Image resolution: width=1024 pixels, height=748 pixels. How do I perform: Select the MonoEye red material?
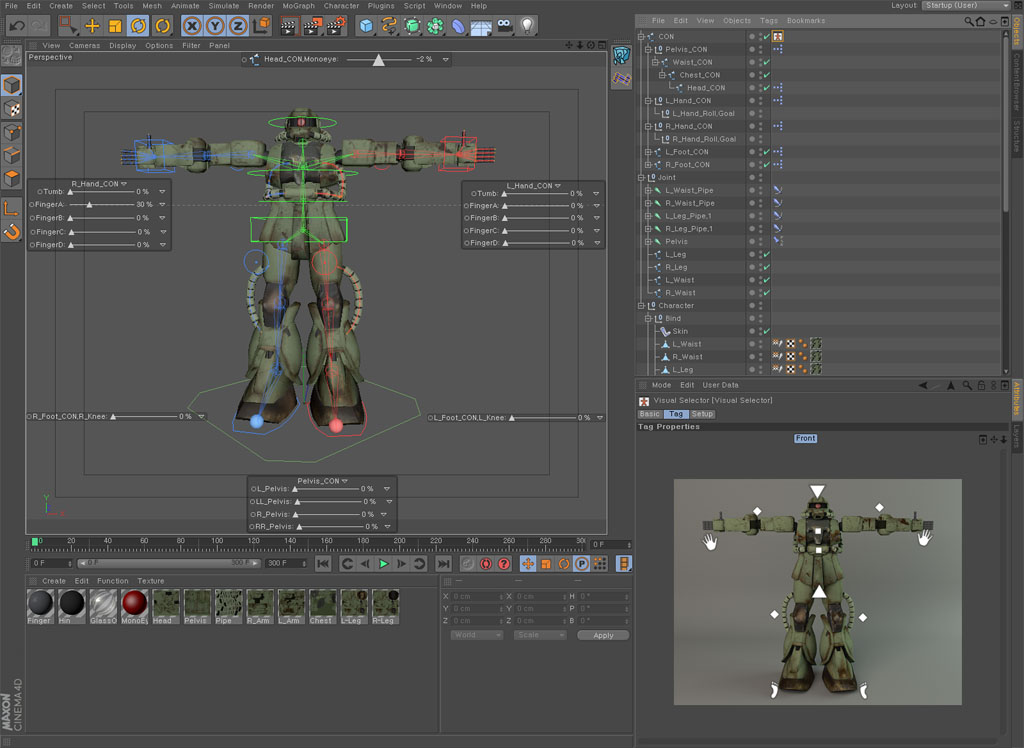pyautogui.click(x=135, y=607)
